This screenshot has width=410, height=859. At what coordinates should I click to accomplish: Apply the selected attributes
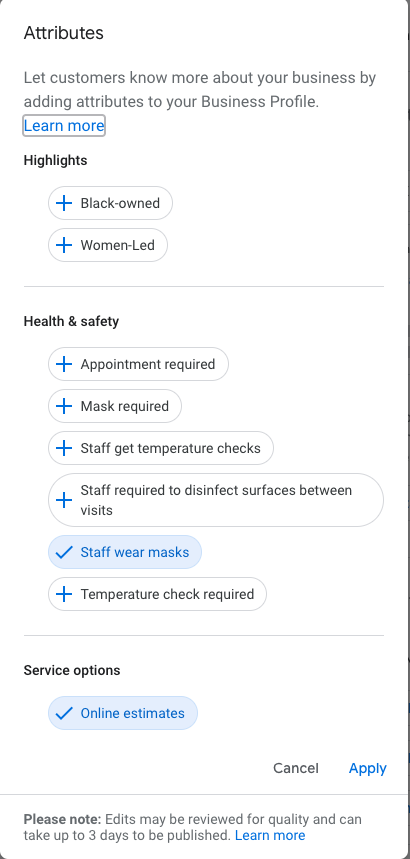pyautogui.click(x=368, y=769)
